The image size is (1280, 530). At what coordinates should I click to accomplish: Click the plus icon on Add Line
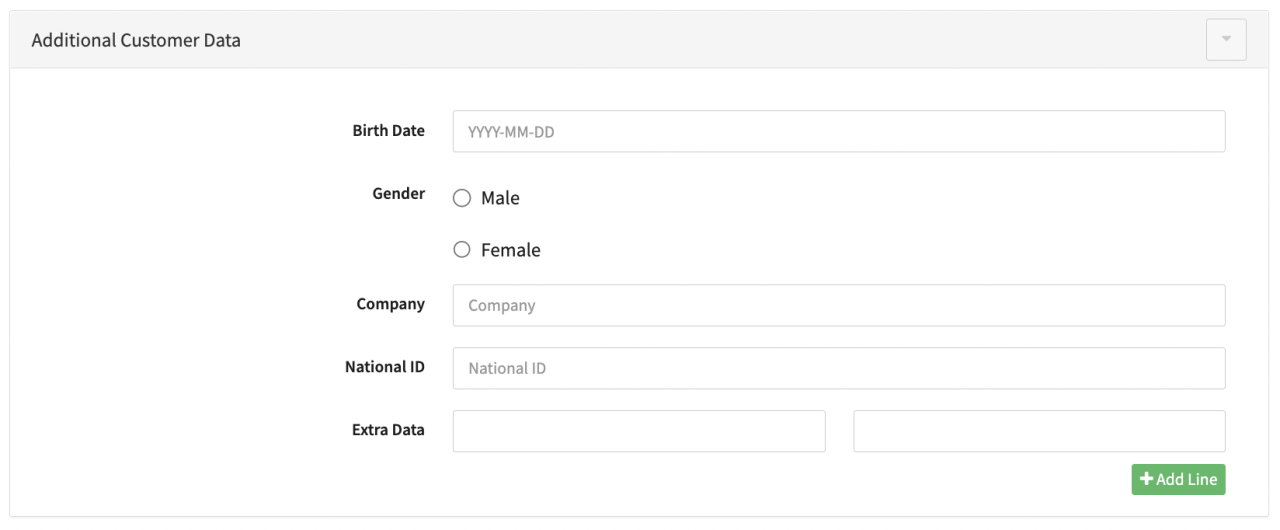[x=1147, y=480]
